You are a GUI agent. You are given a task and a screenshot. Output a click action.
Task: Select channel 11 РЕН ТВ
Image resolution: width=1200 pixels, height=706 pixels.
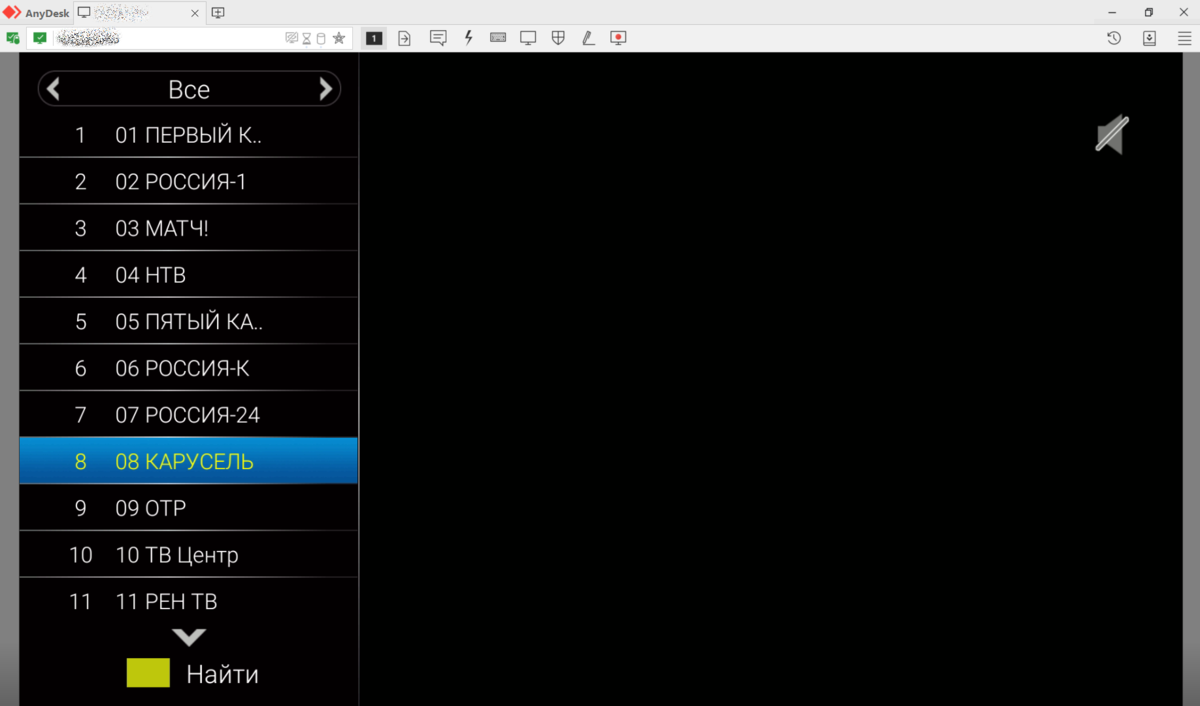[188, 601]
